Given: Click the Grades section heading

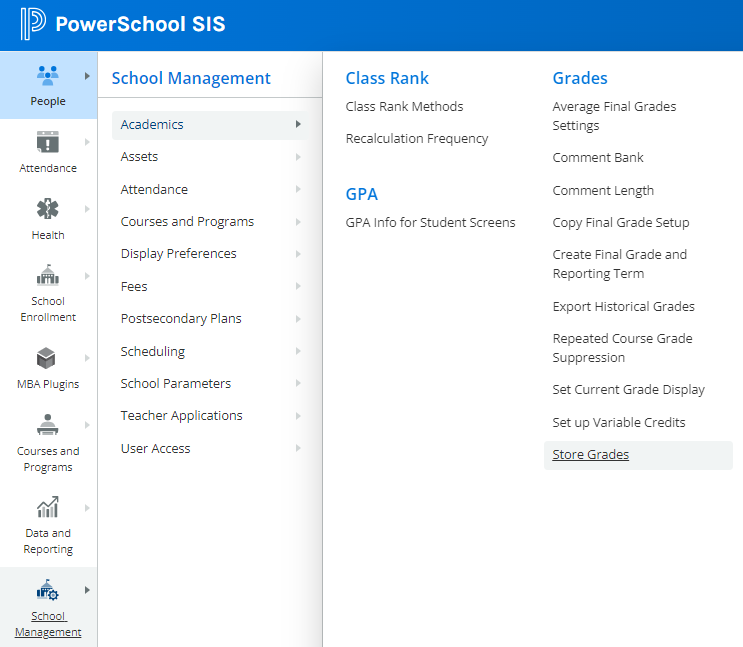Looking at the screenshot, I should 580,78.
